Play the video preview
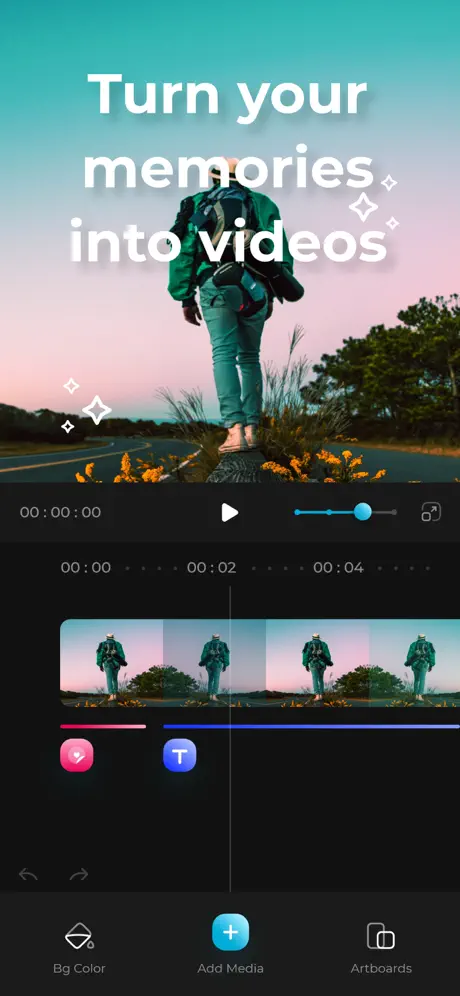Image resolution: width=460 pixels, height=996 pixels. coord(229,512)
